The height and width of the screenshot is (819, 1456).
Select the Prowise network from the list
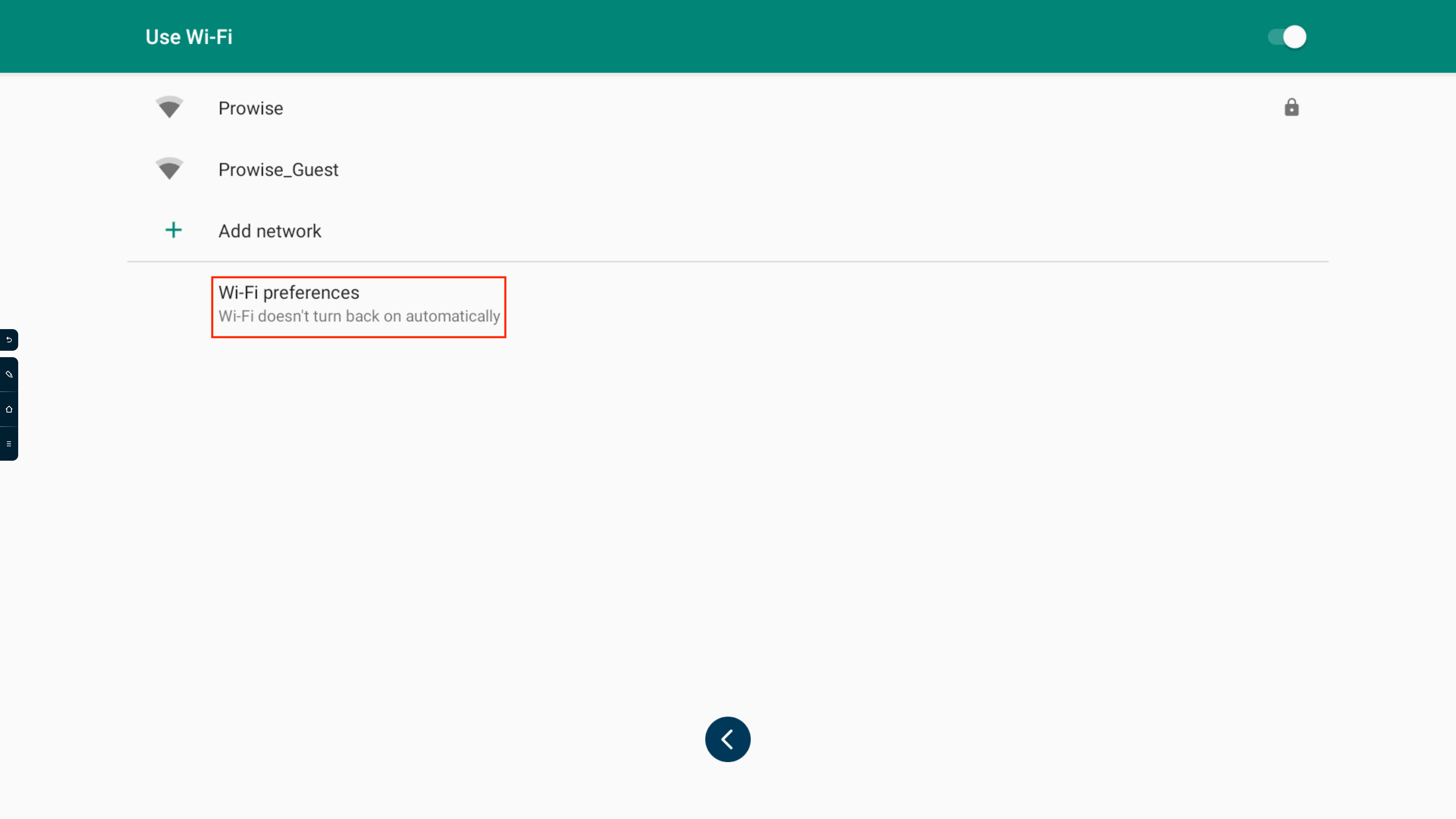[x=250, y=107]
